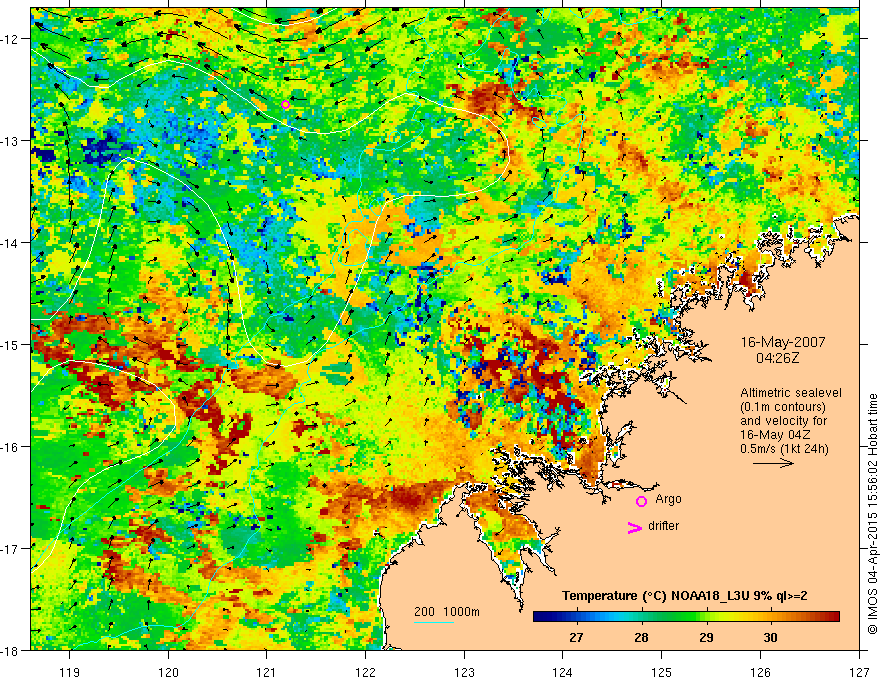Click the 119 longitude axis label
880x680 pixels.
(70, 672)
